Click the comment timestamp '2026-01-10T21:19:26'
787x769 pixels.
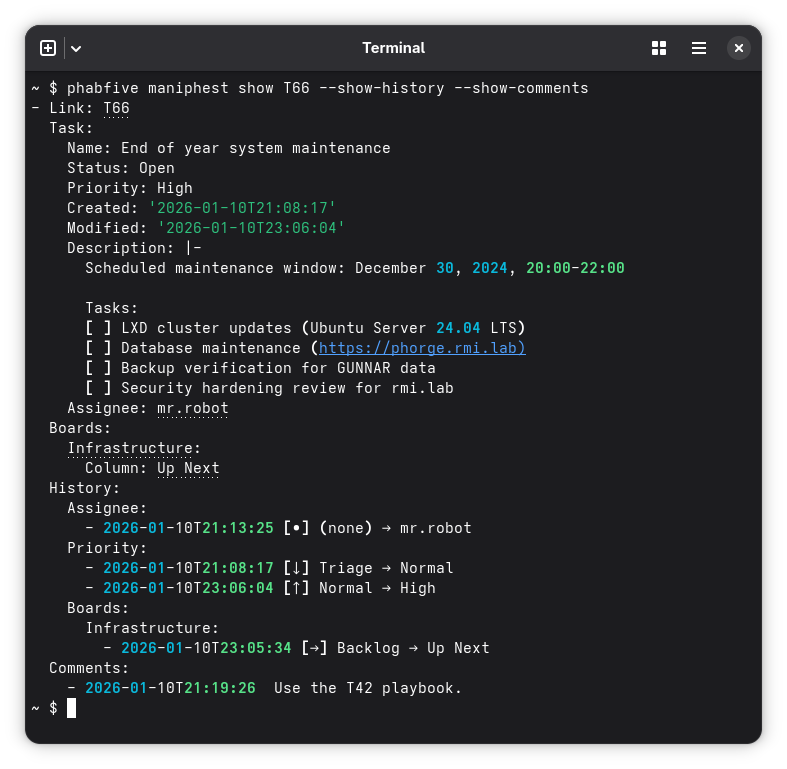click(170, 688)
